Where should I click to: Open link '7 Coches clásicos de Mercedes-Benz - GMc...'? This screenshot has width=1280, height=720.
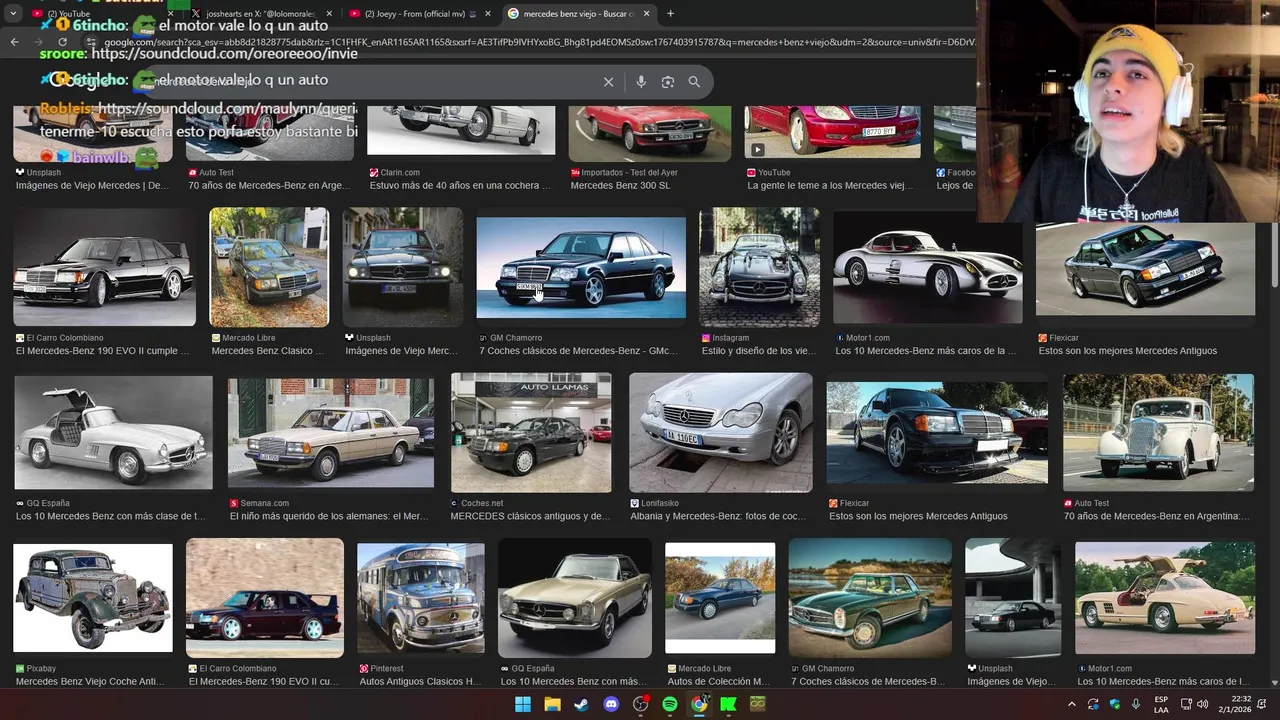tap(578, 351)
